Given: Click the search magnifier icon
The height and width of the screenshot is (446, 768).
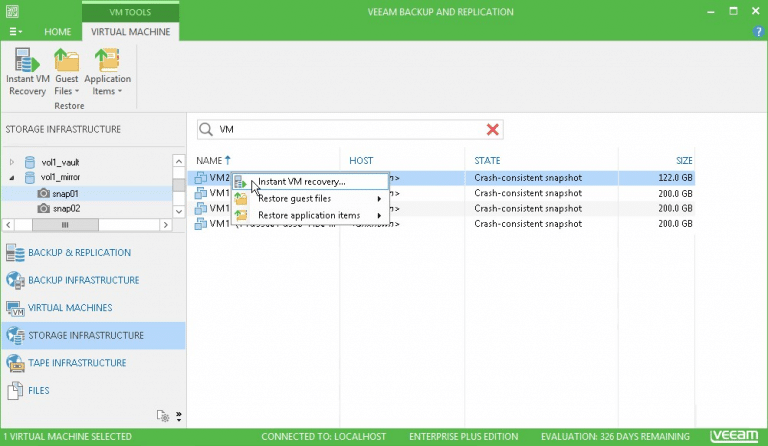Looking at the screenshot, I should (206, 129).
